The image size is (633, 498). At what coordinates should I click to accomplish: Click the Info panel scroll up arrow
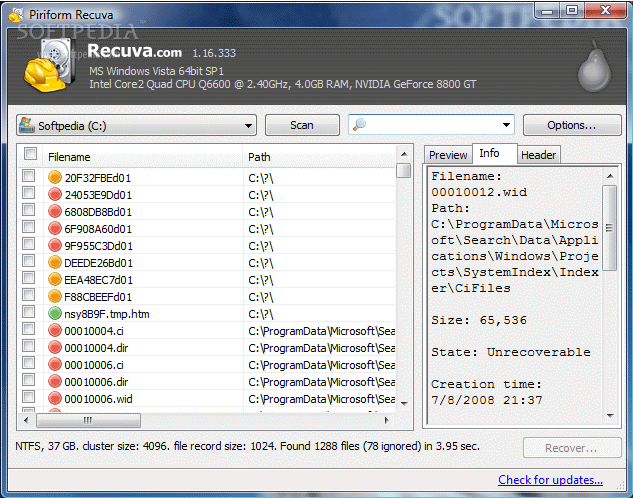pyautogui.click(x=610, y=176)
